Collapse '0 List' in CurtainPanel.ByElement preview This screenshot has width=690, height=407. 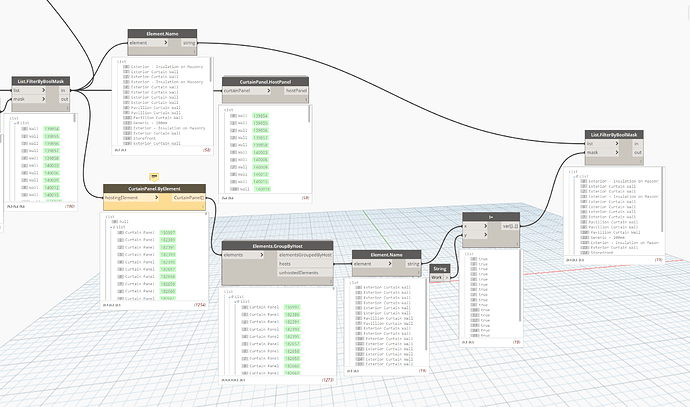pos(111,227)
